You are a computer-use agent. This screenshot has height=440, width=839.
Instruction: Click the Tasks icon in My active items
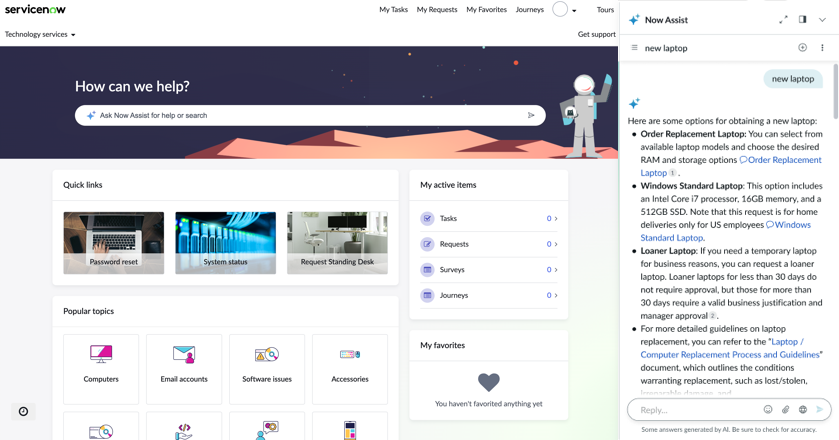tap(427, 218)
